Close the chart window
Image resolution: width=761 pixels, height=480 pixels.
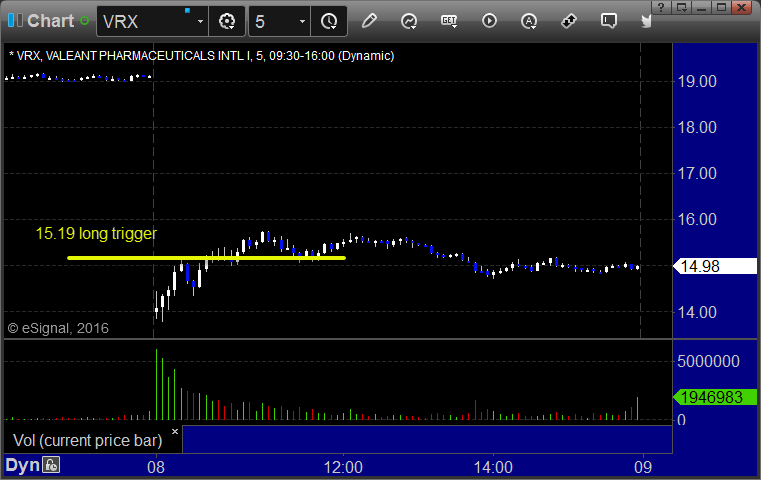(741, 7)
